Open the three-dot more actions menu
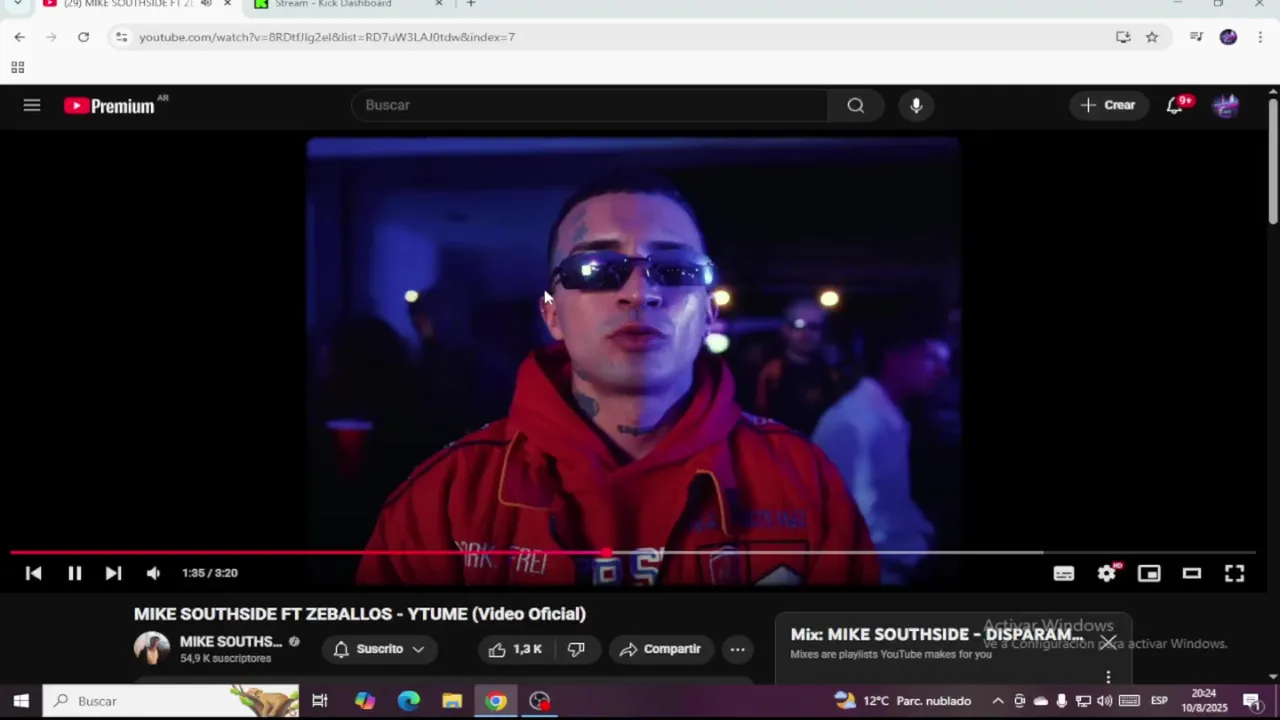Viewport: 1280px width, 720px height. click(737, 649)
